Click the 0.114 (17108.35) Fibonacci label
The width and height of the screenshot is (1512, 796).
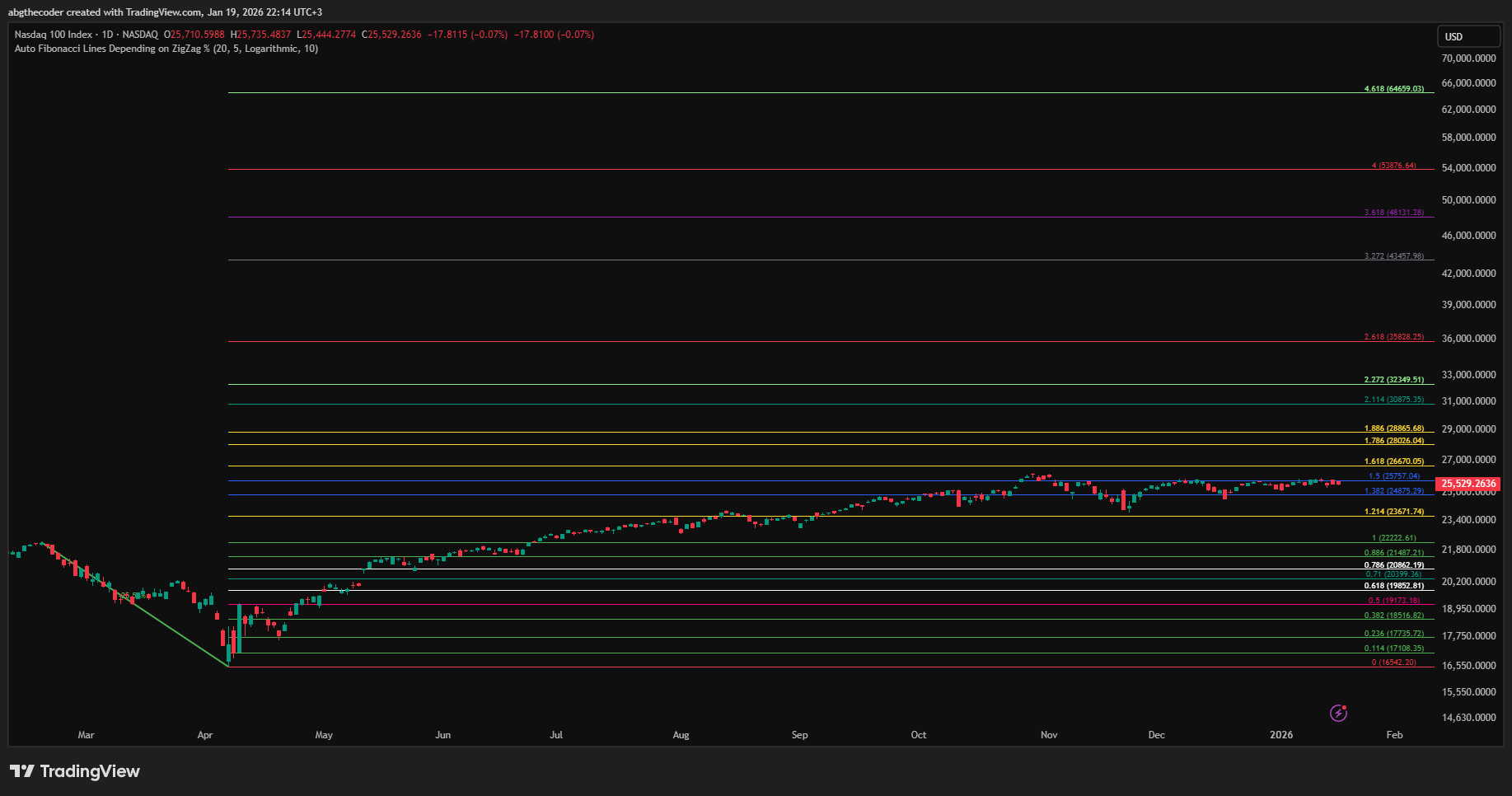pos(1393,649)
